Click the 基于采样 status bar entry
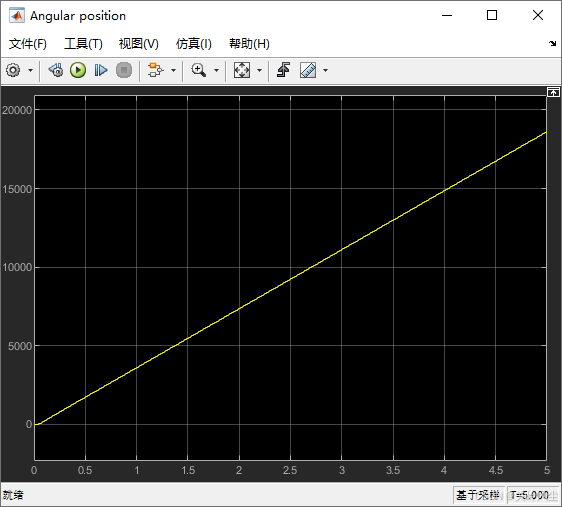Screen dimensions: 562x507 pyautogui.click(x=478, y=495)
